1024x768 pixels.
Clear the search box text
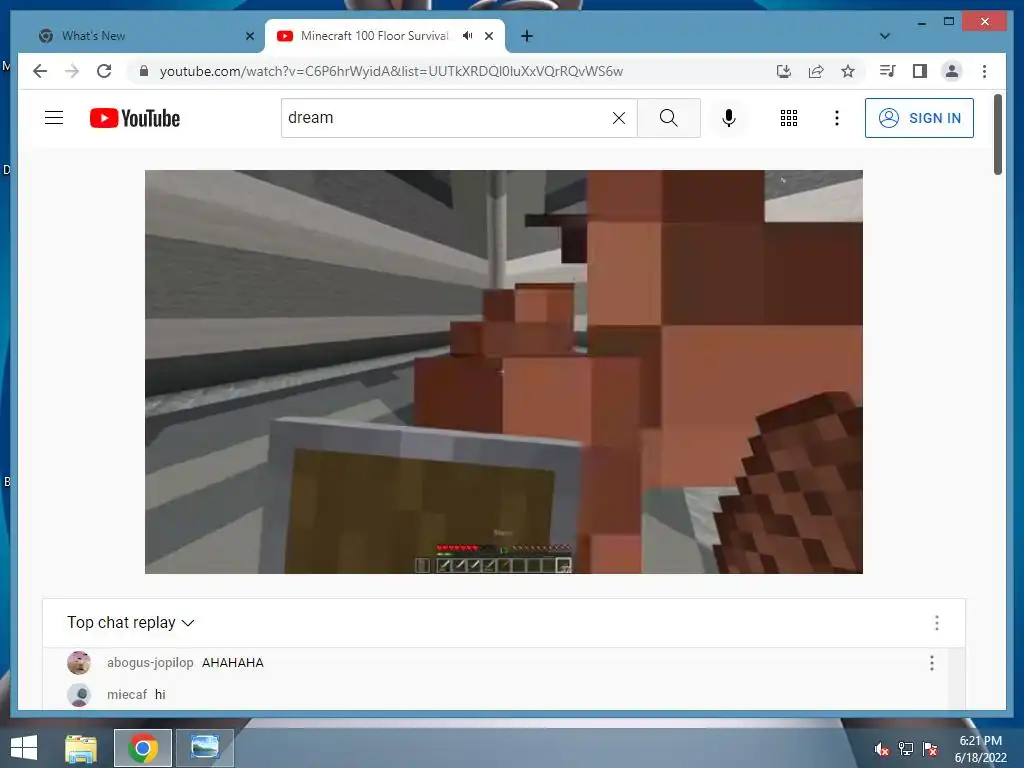(618, 118)
